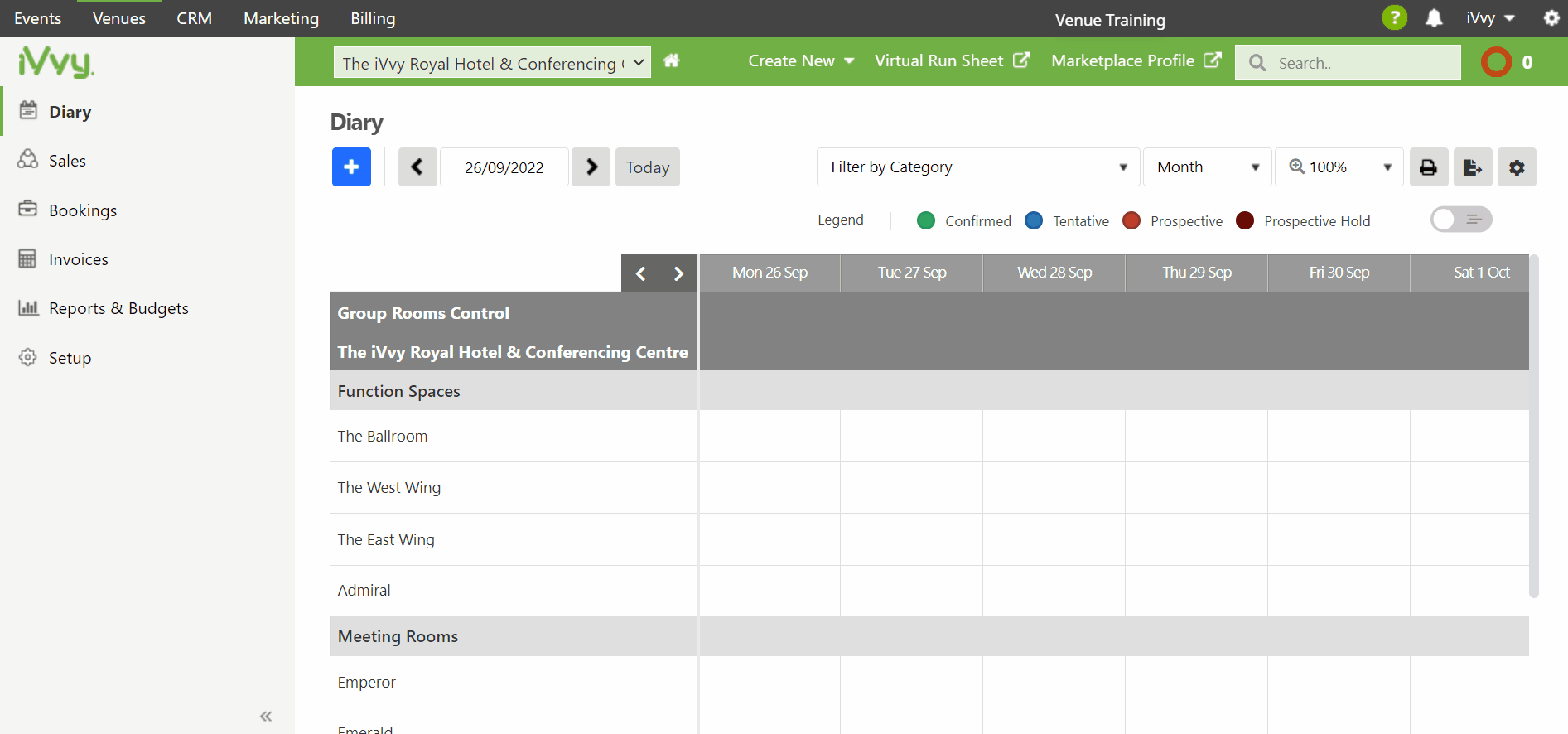Open Virtual Run Sheet external link
The height and width of the screenshot is (734, 1568).
pyautogui.click(x=952, y=60)
